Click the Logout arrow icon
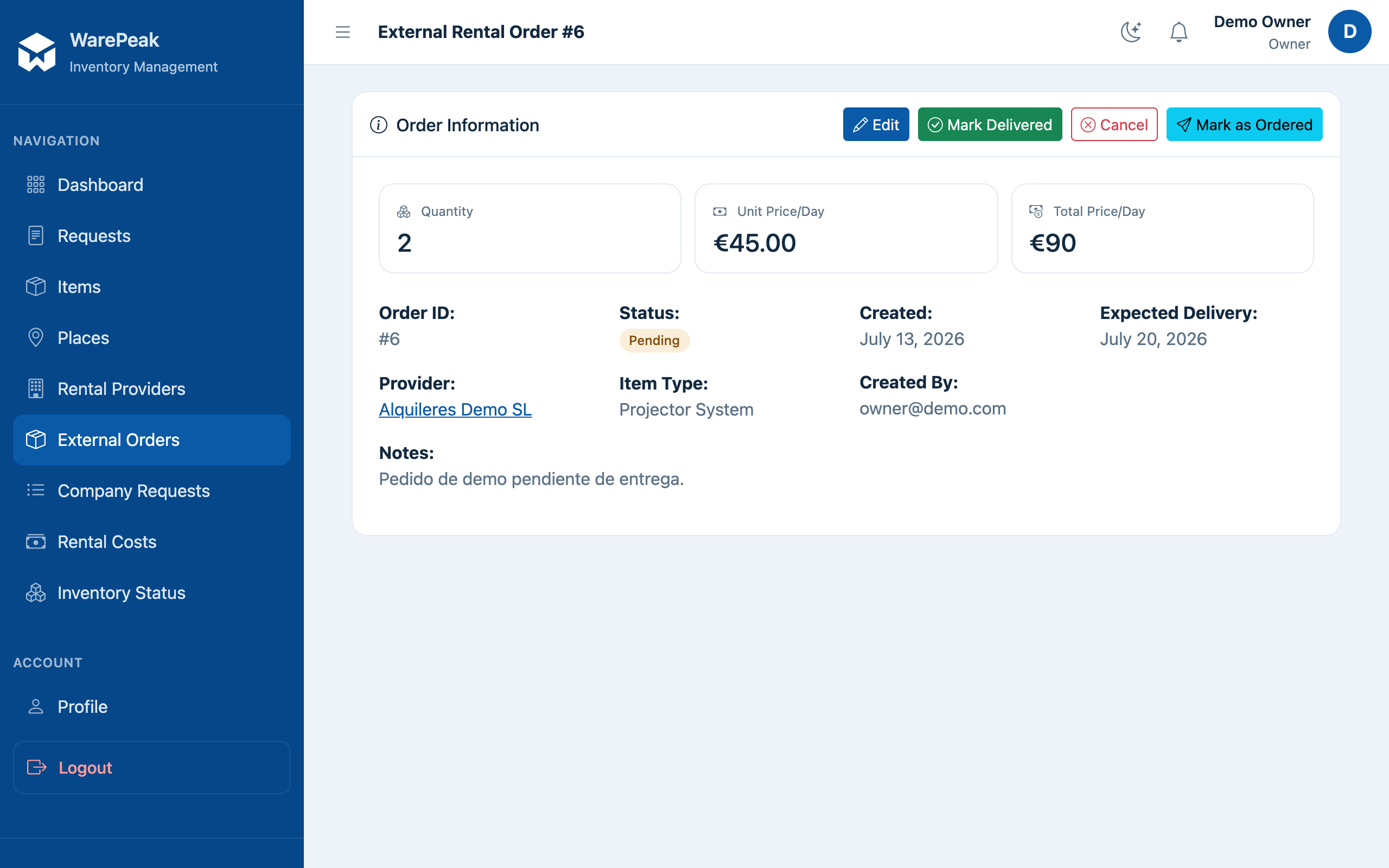 (x=37, y=768)
